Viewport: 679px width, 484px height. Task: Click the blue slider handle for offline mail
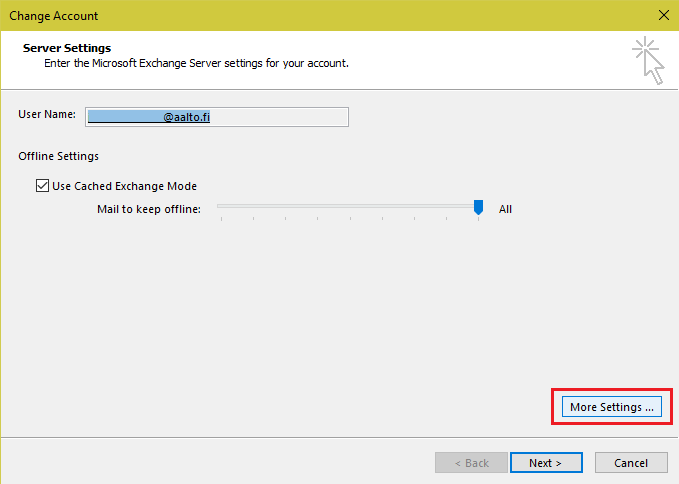tap(478, 207)
